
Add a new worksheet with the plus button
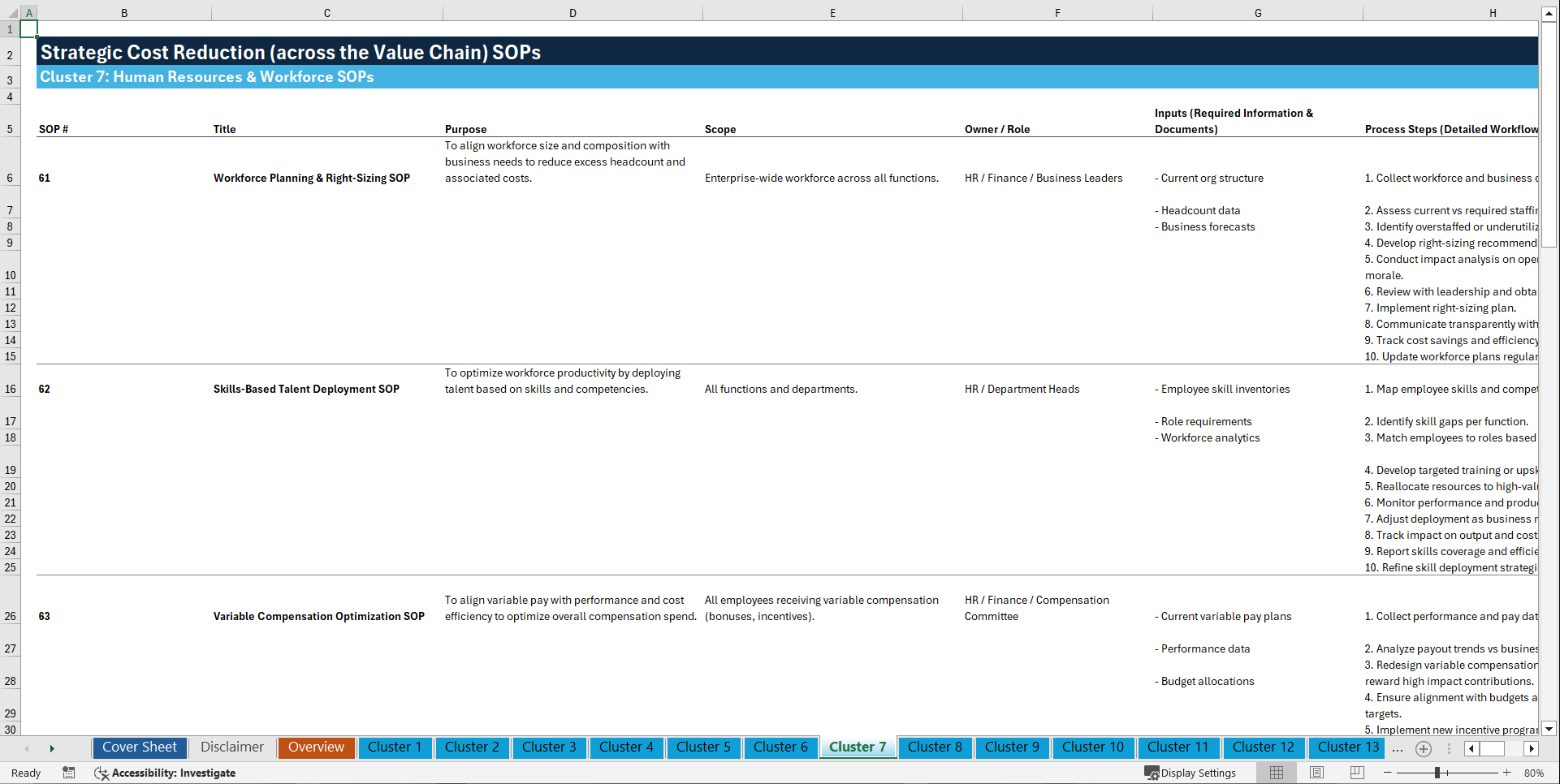pyautogui.click(x=1423, y=749)
